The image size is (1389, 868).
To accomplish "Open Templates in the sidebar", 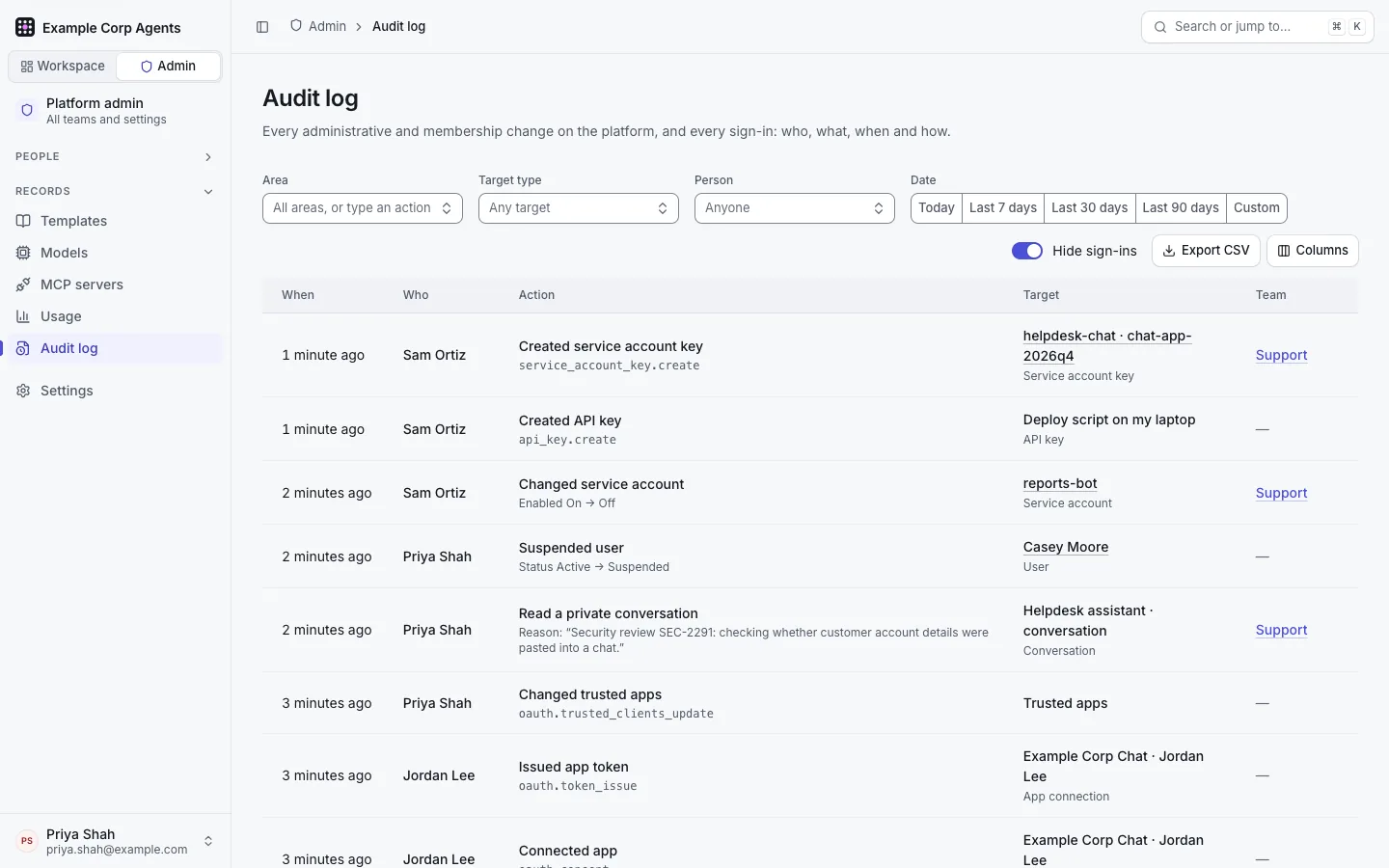I will click(115, 221).
